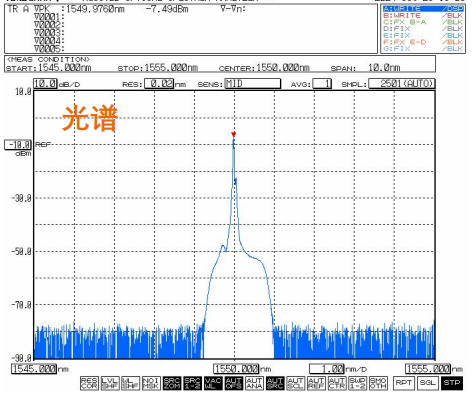Click the AVG 1 averaging field
The width and height of the screenshot is (473, 399).
click(322, 83)
